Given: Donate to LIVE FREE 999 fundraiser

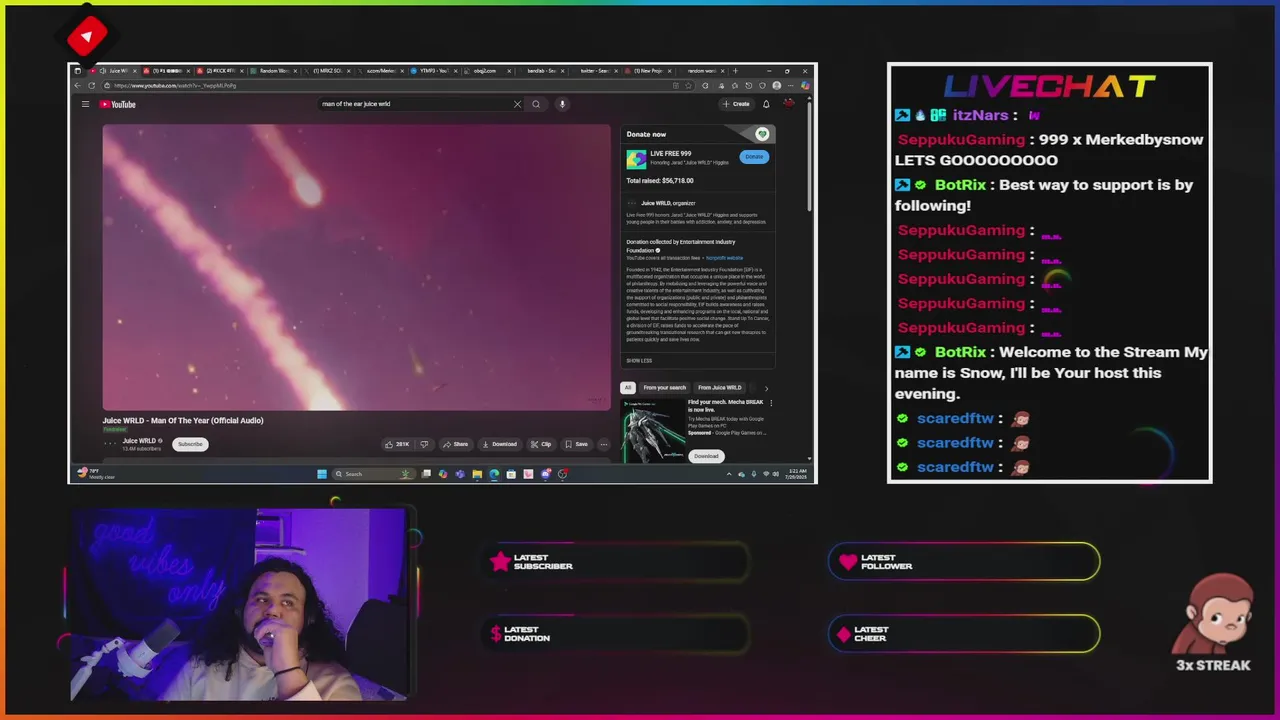Looking at the screenshot, I should click(754, 157).
